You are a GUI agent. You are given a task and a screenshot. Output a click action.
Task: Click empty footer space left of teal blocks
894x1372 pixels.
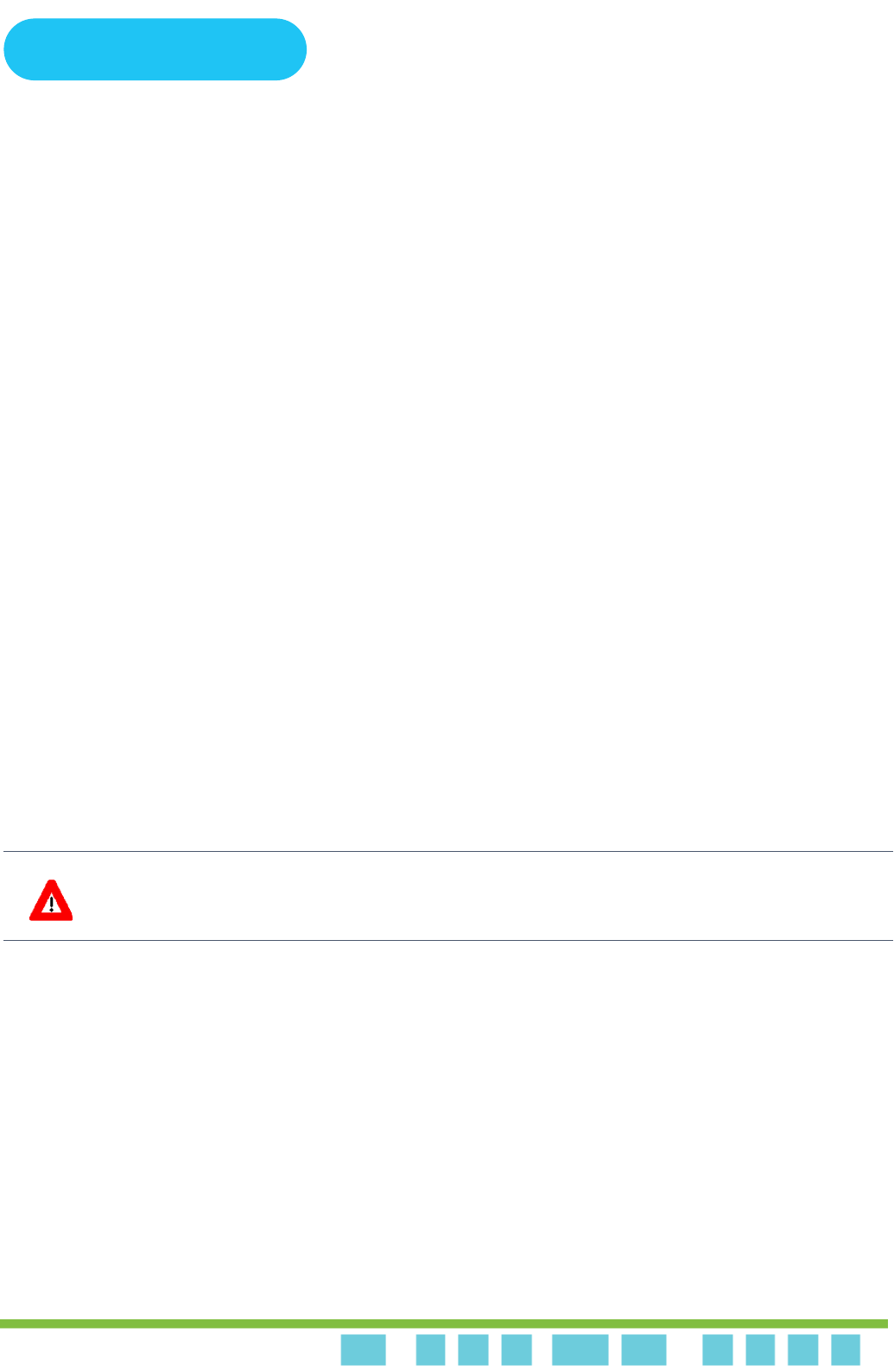[168, 1350]
